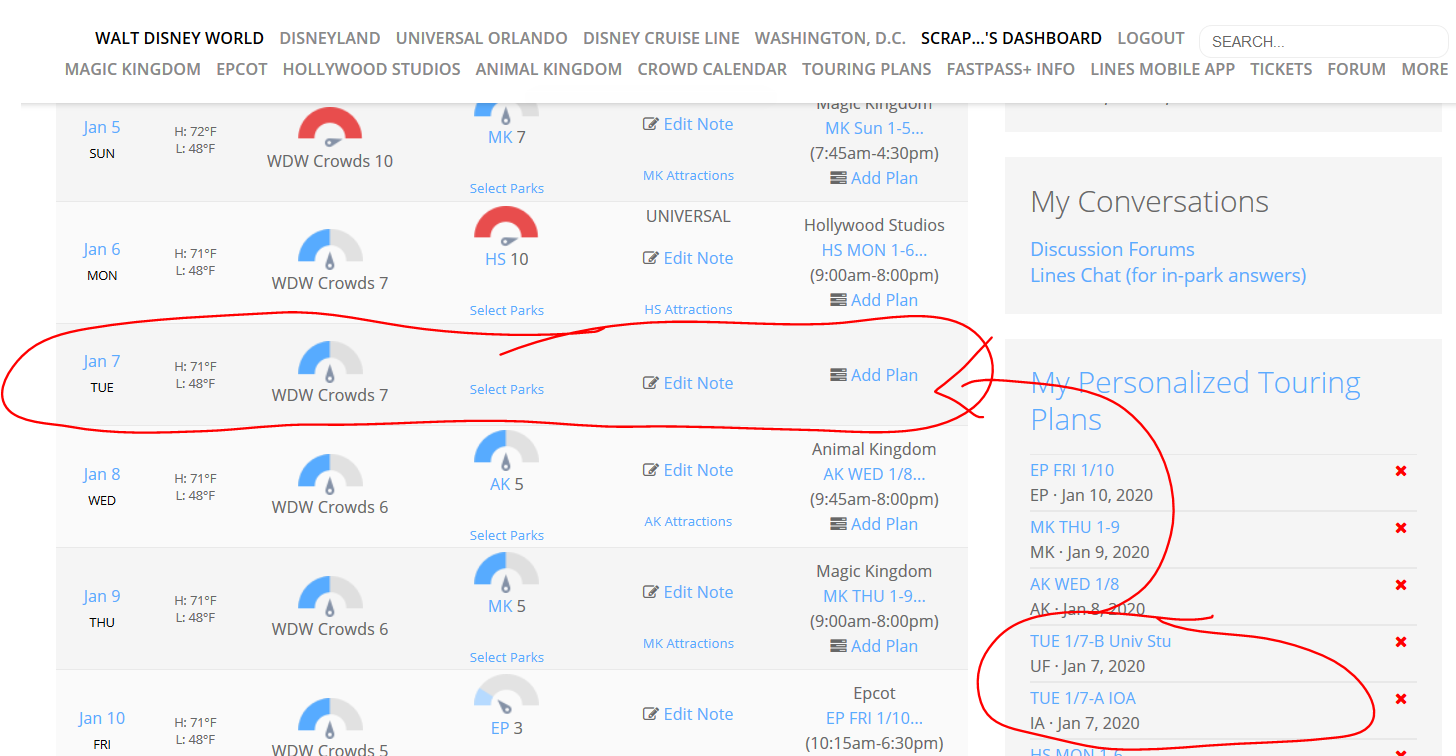1456x756 pixels.
Task: Expand the MORE navigation menu
Action: click(x=1425, y=69)
